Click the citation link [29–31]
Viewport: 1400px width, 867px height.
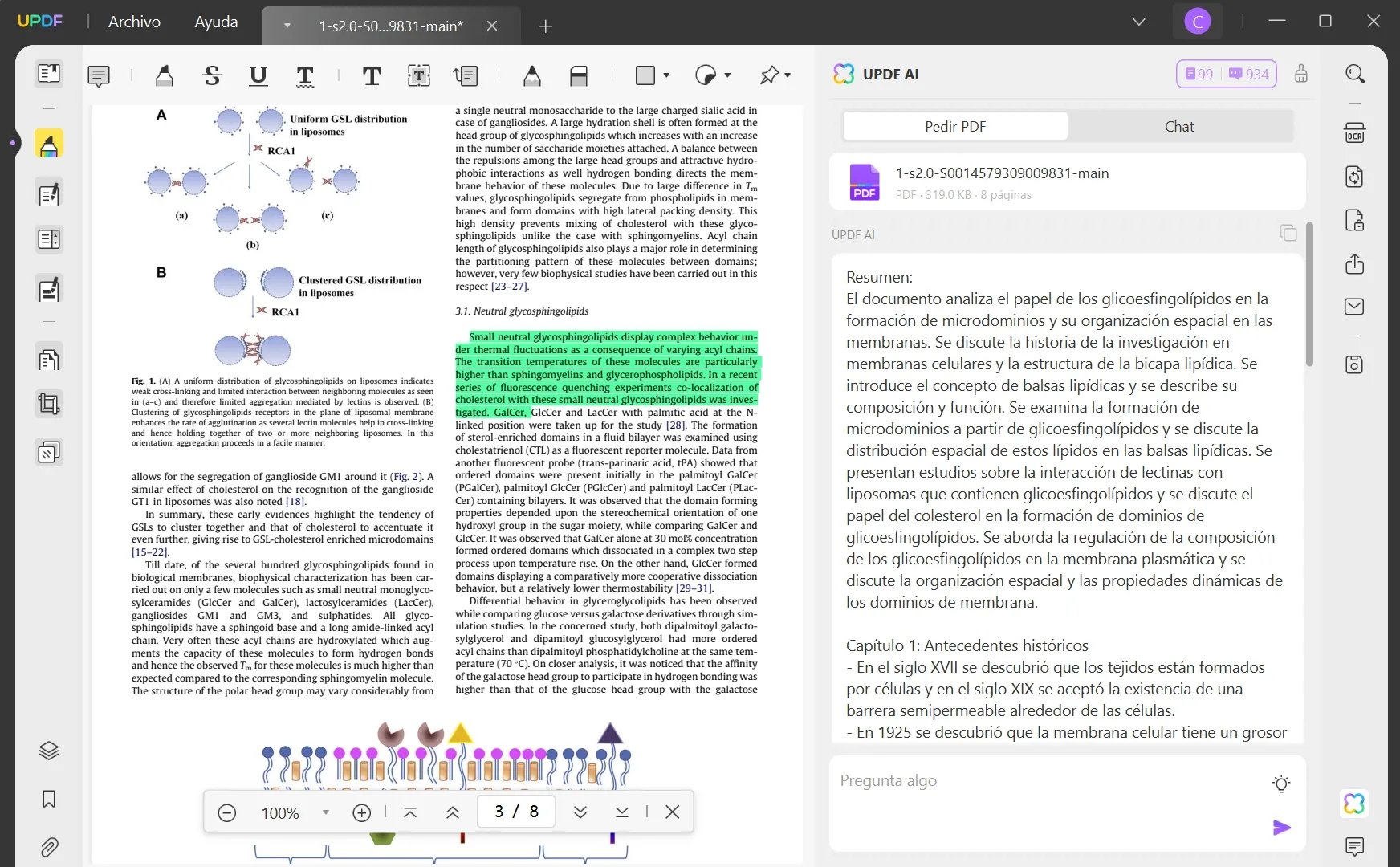click(694, 588)
